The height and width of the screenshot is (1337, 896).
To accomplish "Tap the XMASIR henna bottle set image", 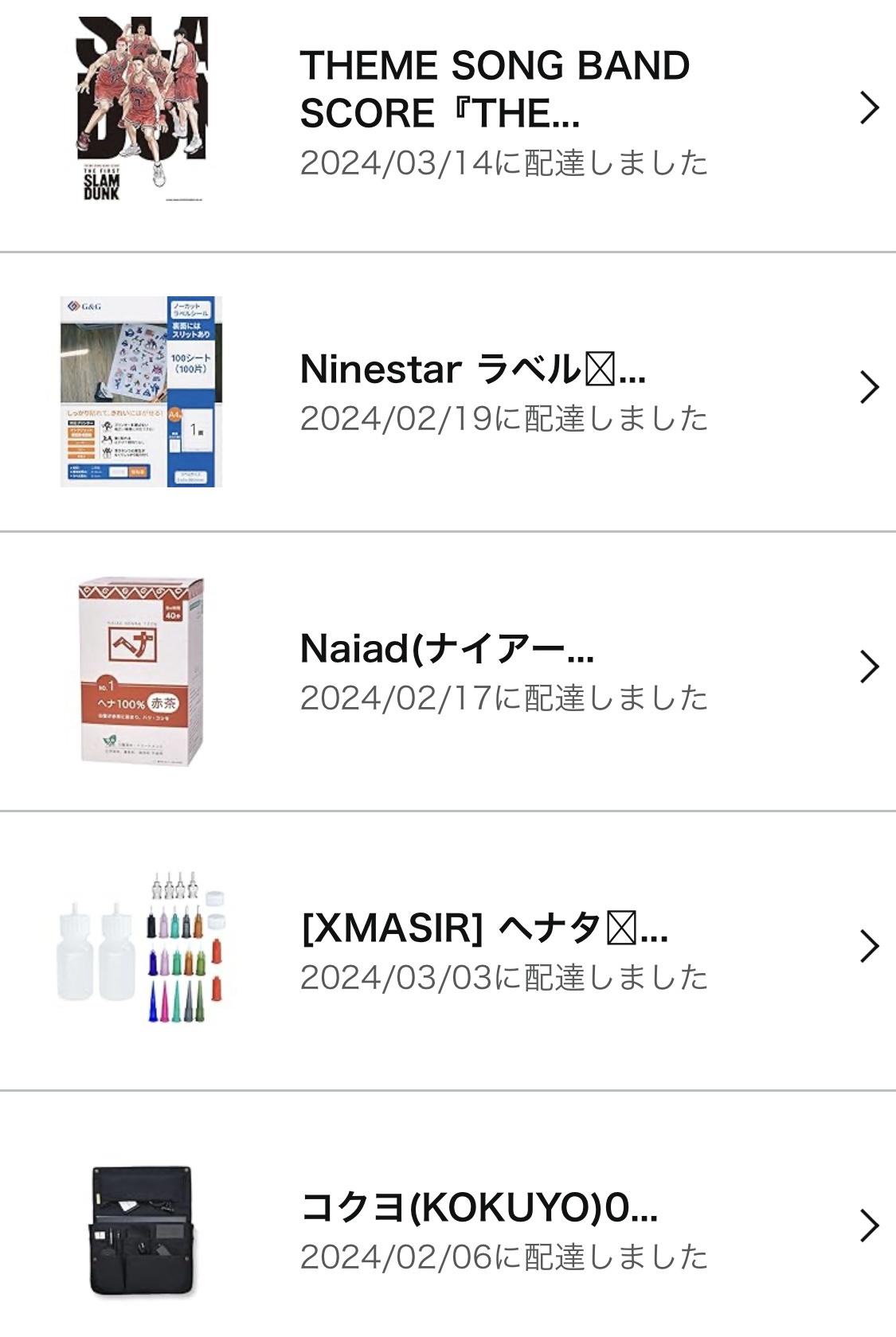I will pyautogui.click(x=141, y=948).
